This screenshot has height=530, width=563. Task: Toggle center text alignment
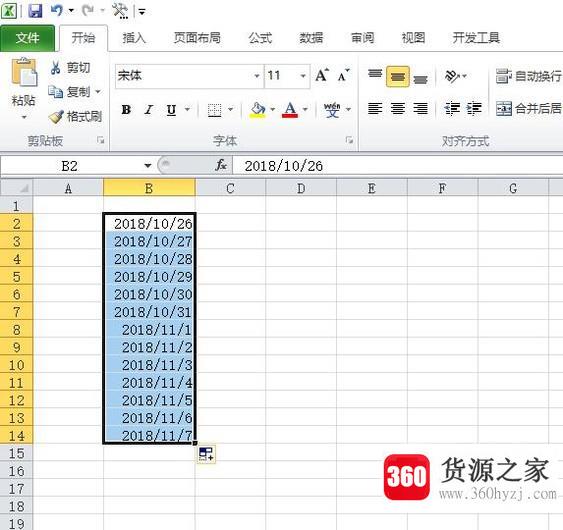point(397,108)
